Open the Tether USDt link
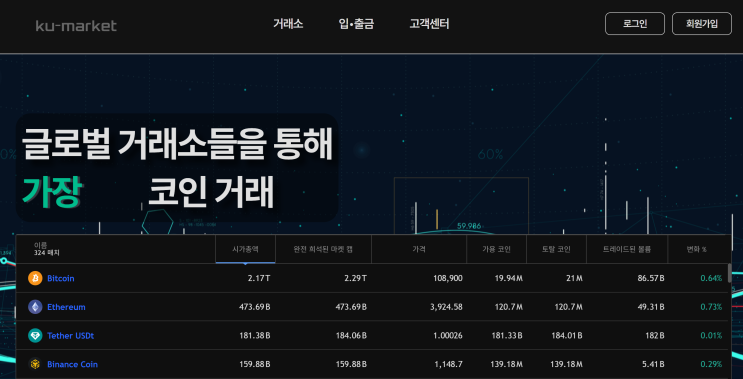The height and width of the screenshot is (379, 743). (x=71, y=336)
